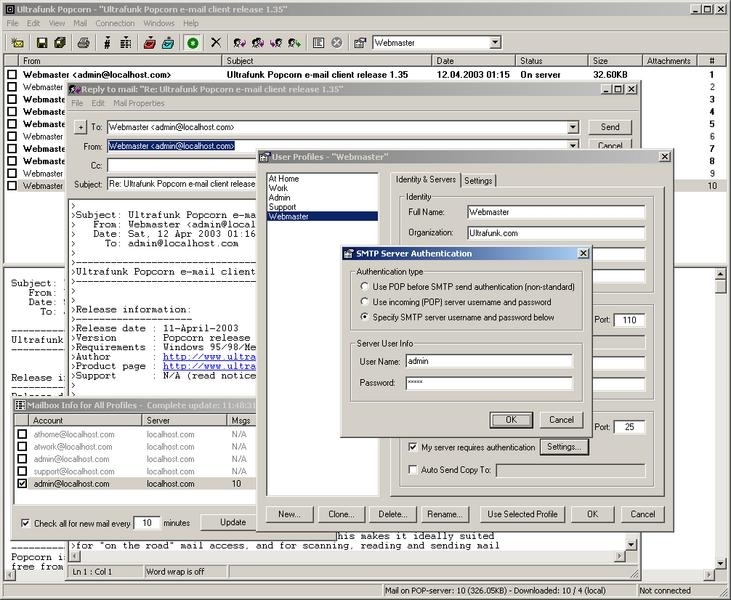731x600 pixels.
Task: Click the fourth people icon with green arrow
Action: 294,43
